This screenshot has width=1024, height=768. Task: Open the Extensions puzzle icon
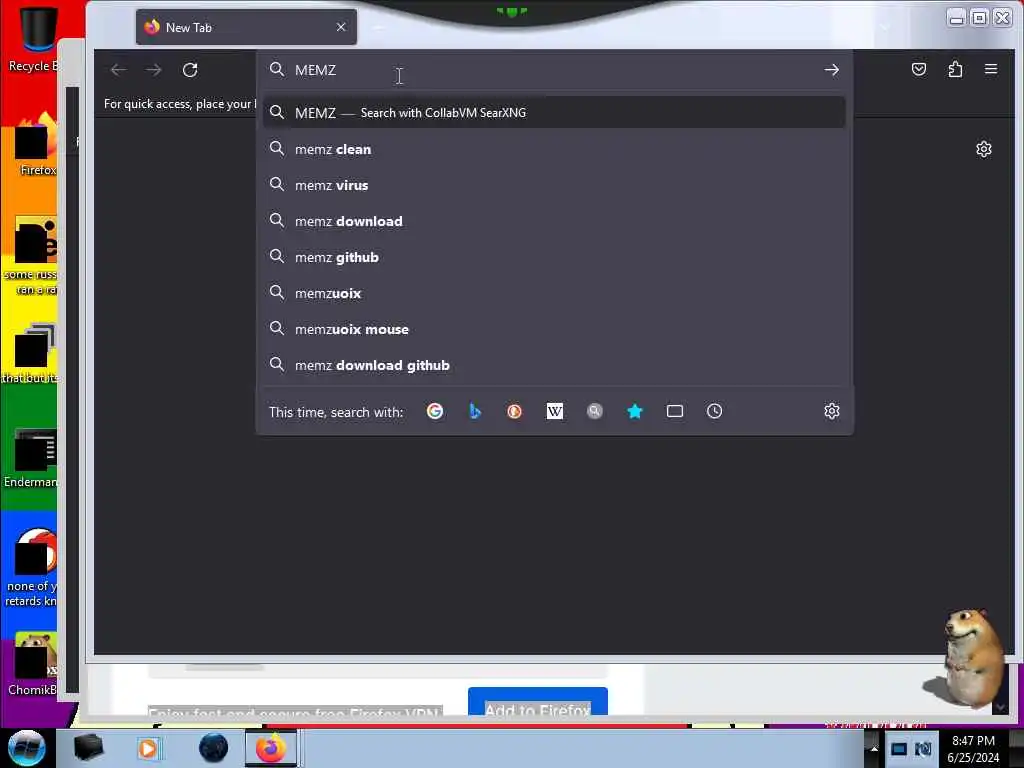pos(955,69)
